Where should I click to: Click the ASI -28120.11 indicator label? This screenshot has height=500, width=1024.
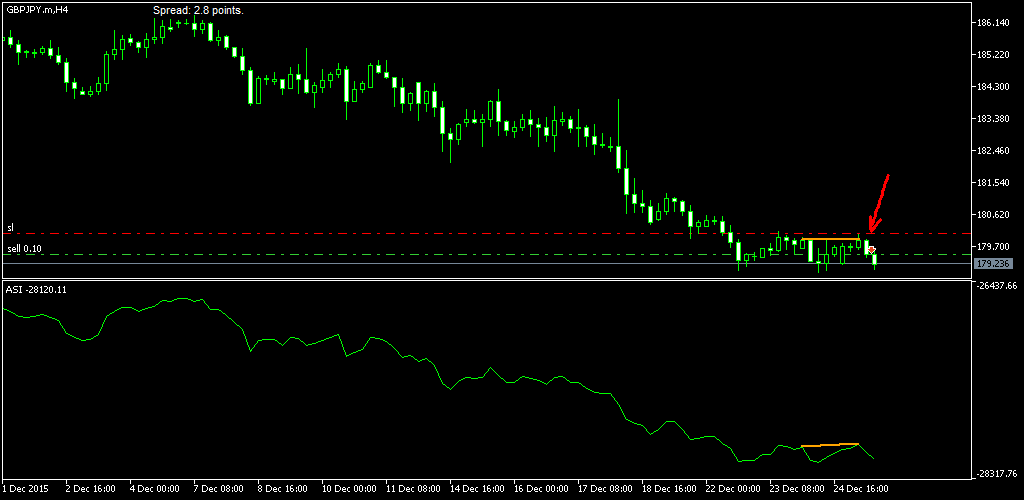tap(36, 290)
